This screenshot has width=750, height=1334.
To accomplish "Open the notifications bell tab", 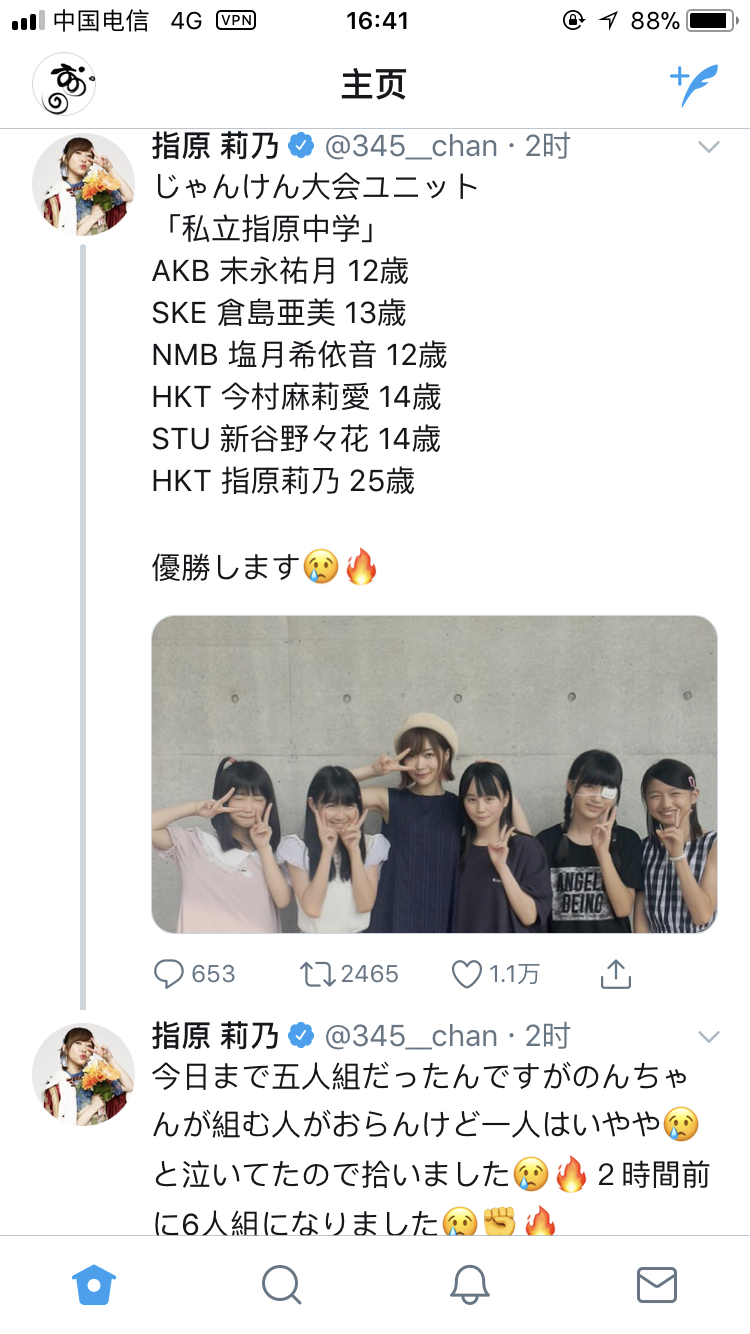I will pos(469,1284).
